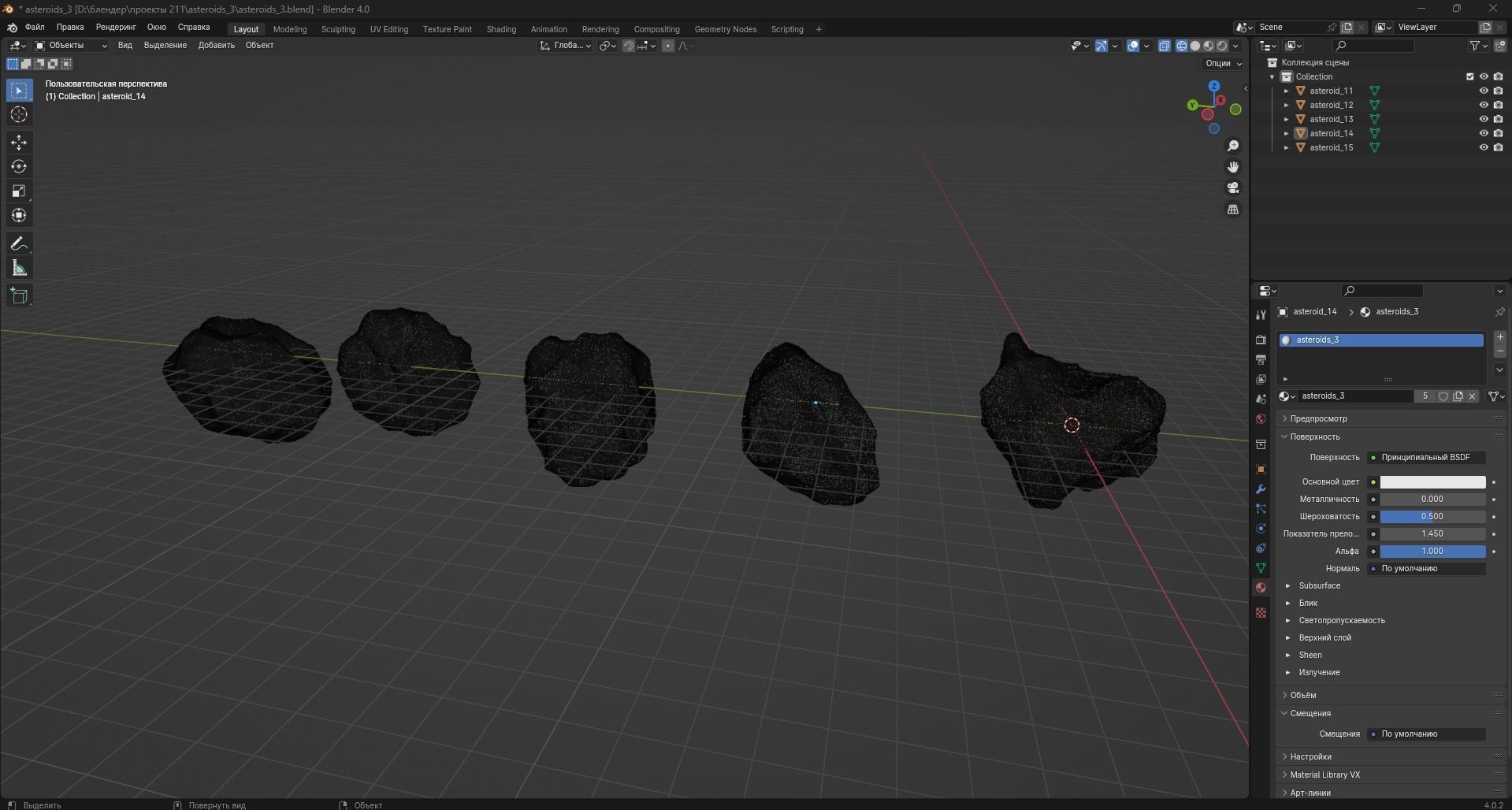Switch to the Shading workspace tab
The width and height of the screenshot is (1512, 810).
(501, 29)
